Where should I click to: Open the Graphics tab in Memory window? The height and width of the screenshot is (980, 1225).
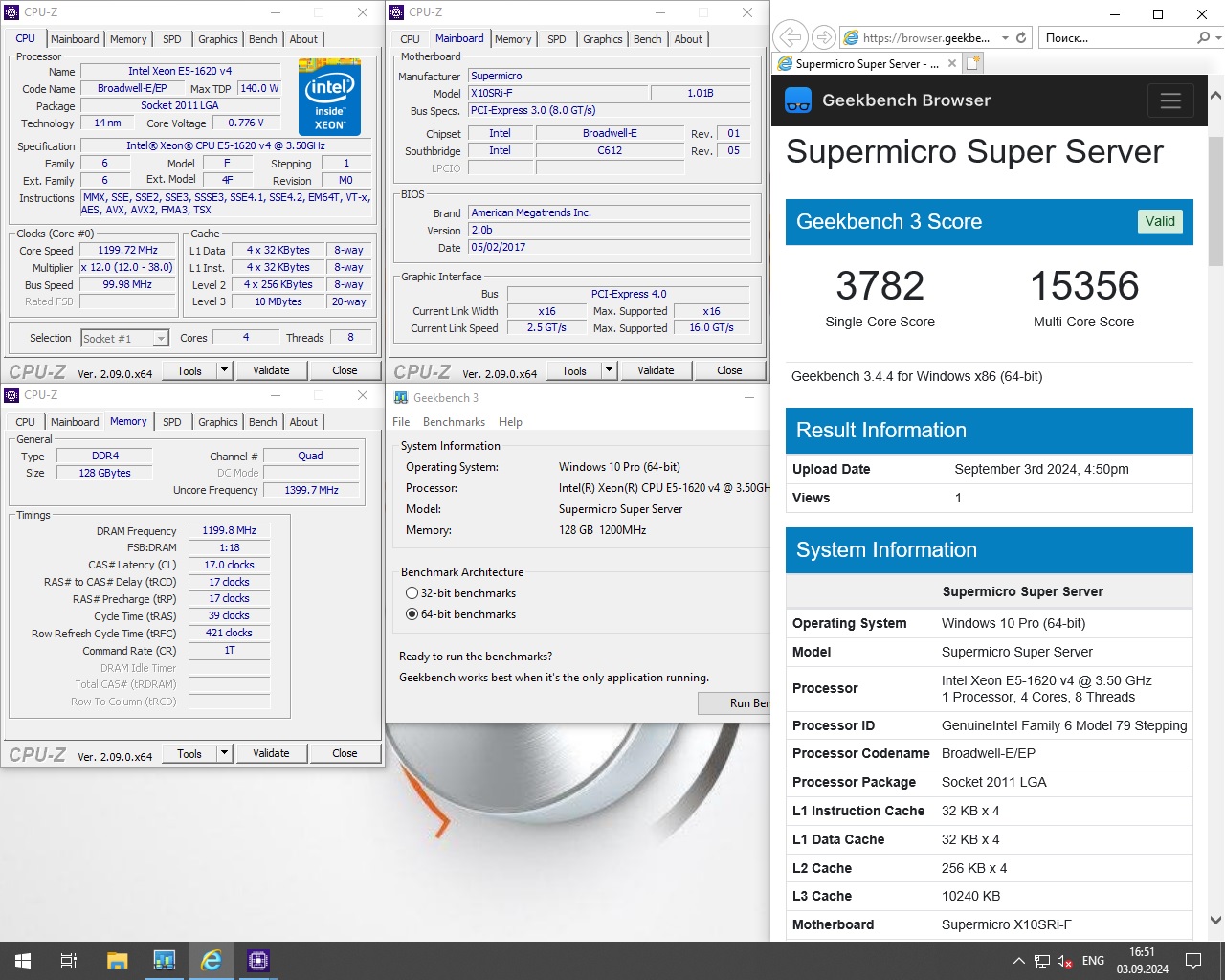pos(218,422)
